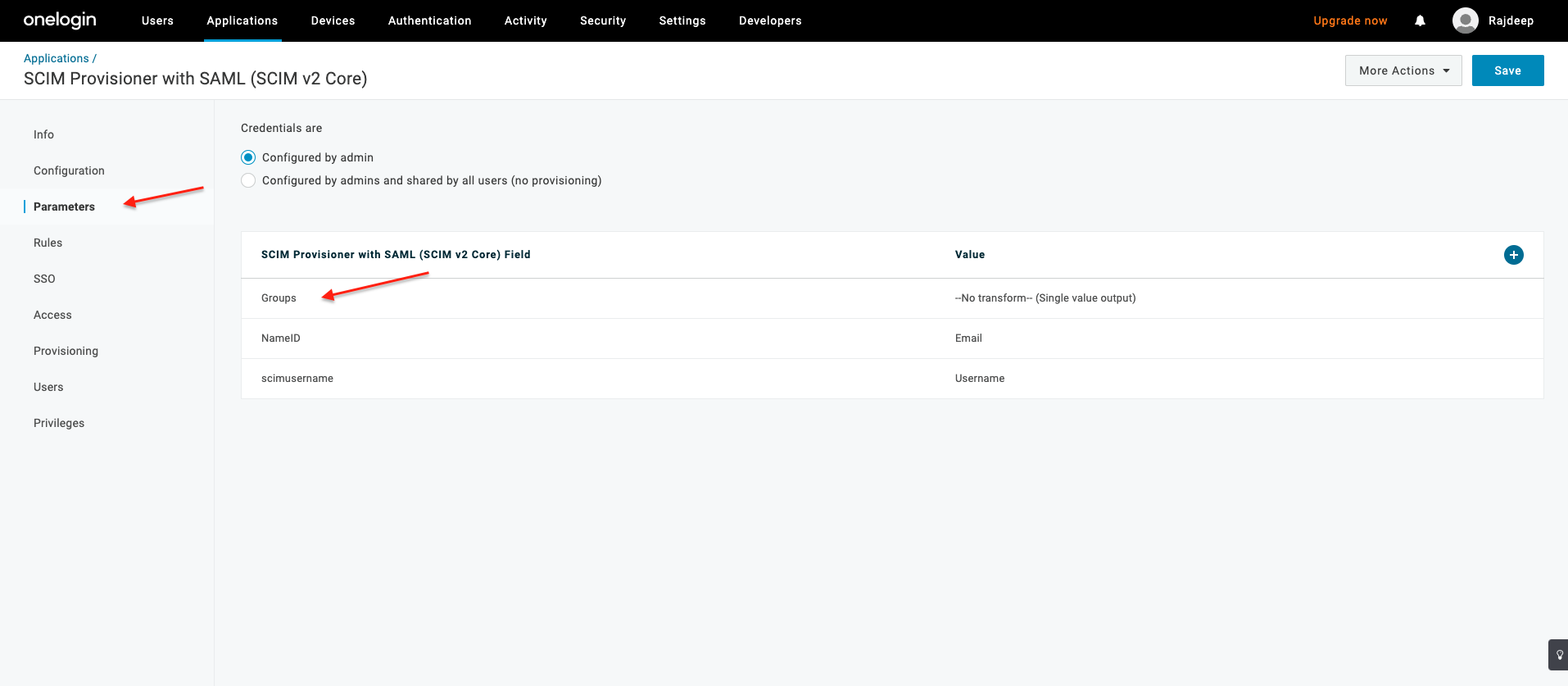The height and width of the screenshot is (686, 1568).
Task: Open the SSO sidebar tab
Action: [x=44, y=279]
